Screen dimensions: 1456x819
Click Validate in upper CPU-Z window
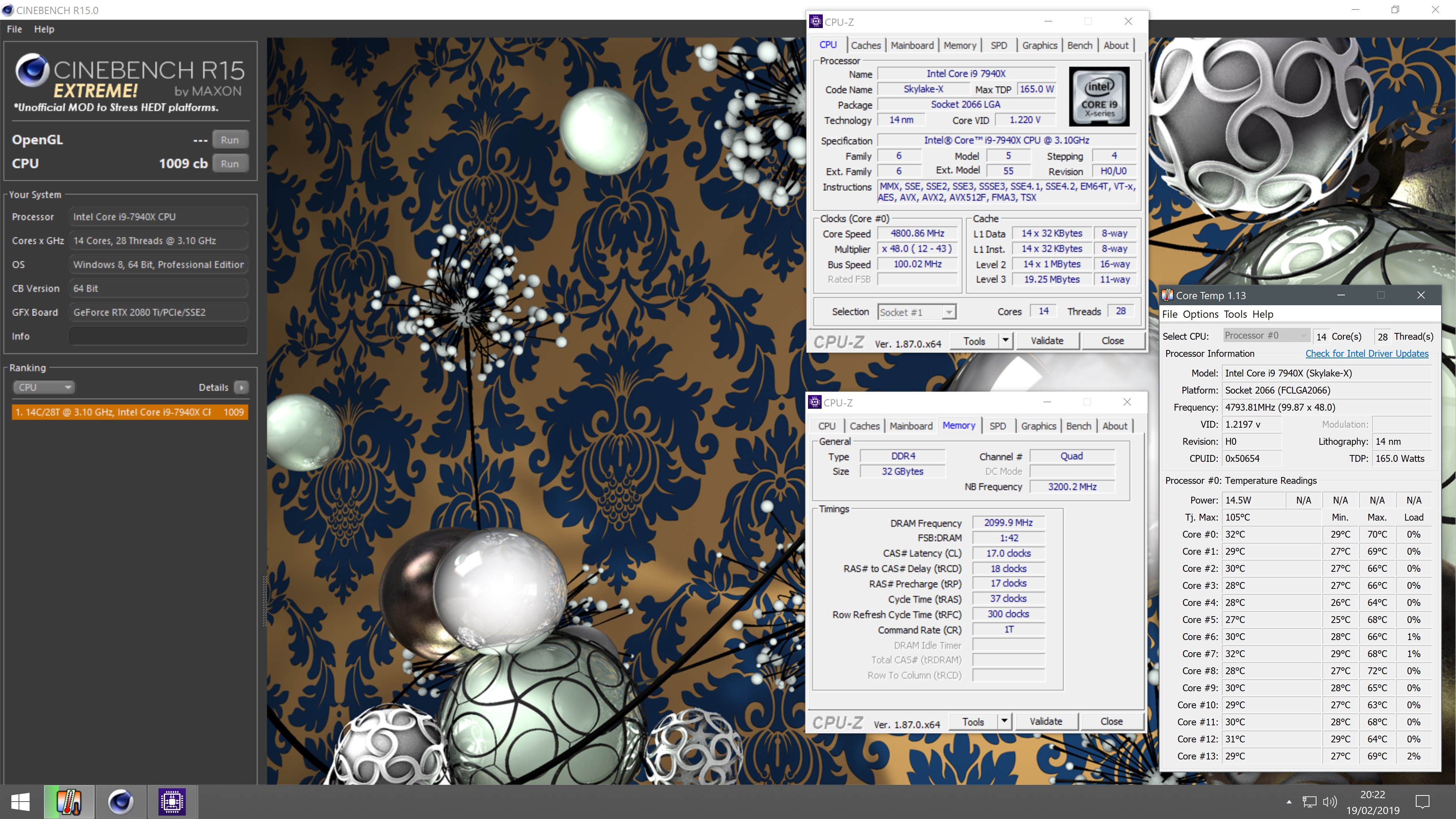coord(1047,341)
